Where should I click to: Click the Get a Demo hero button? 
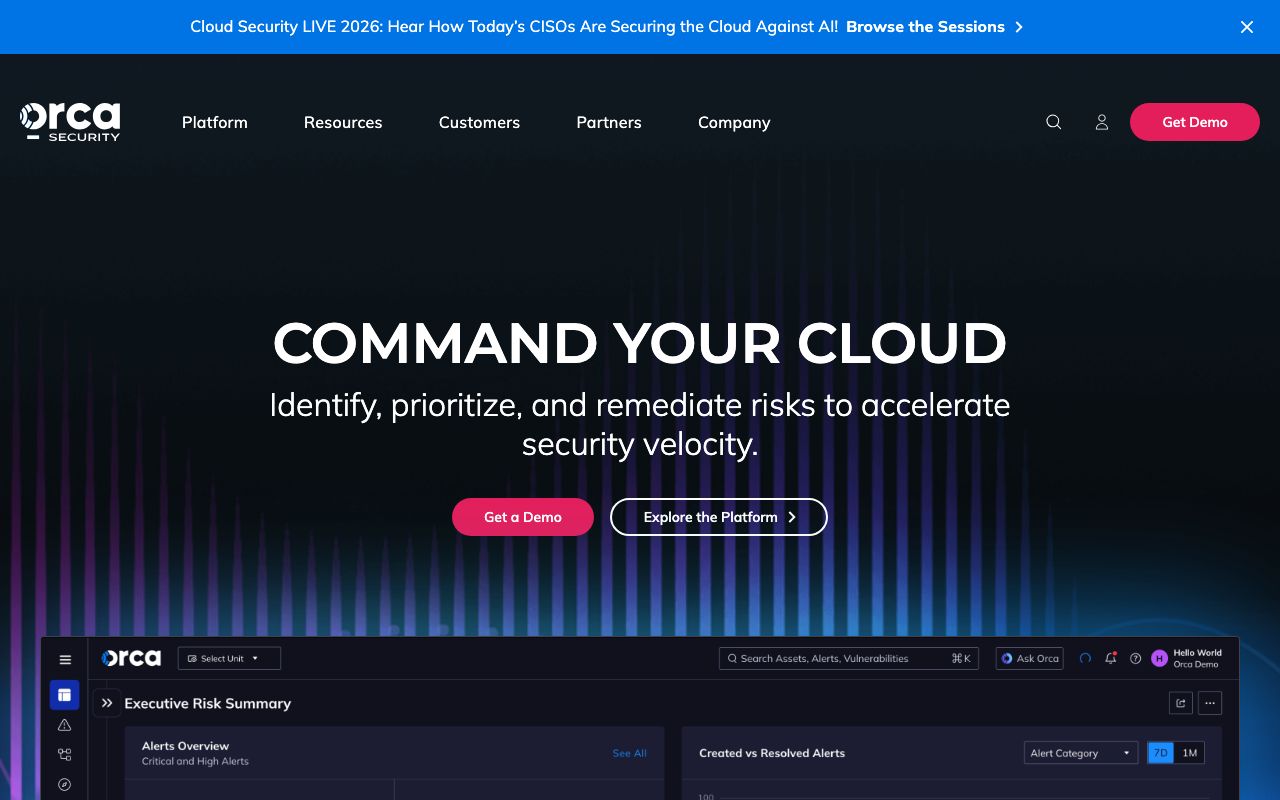523,517
